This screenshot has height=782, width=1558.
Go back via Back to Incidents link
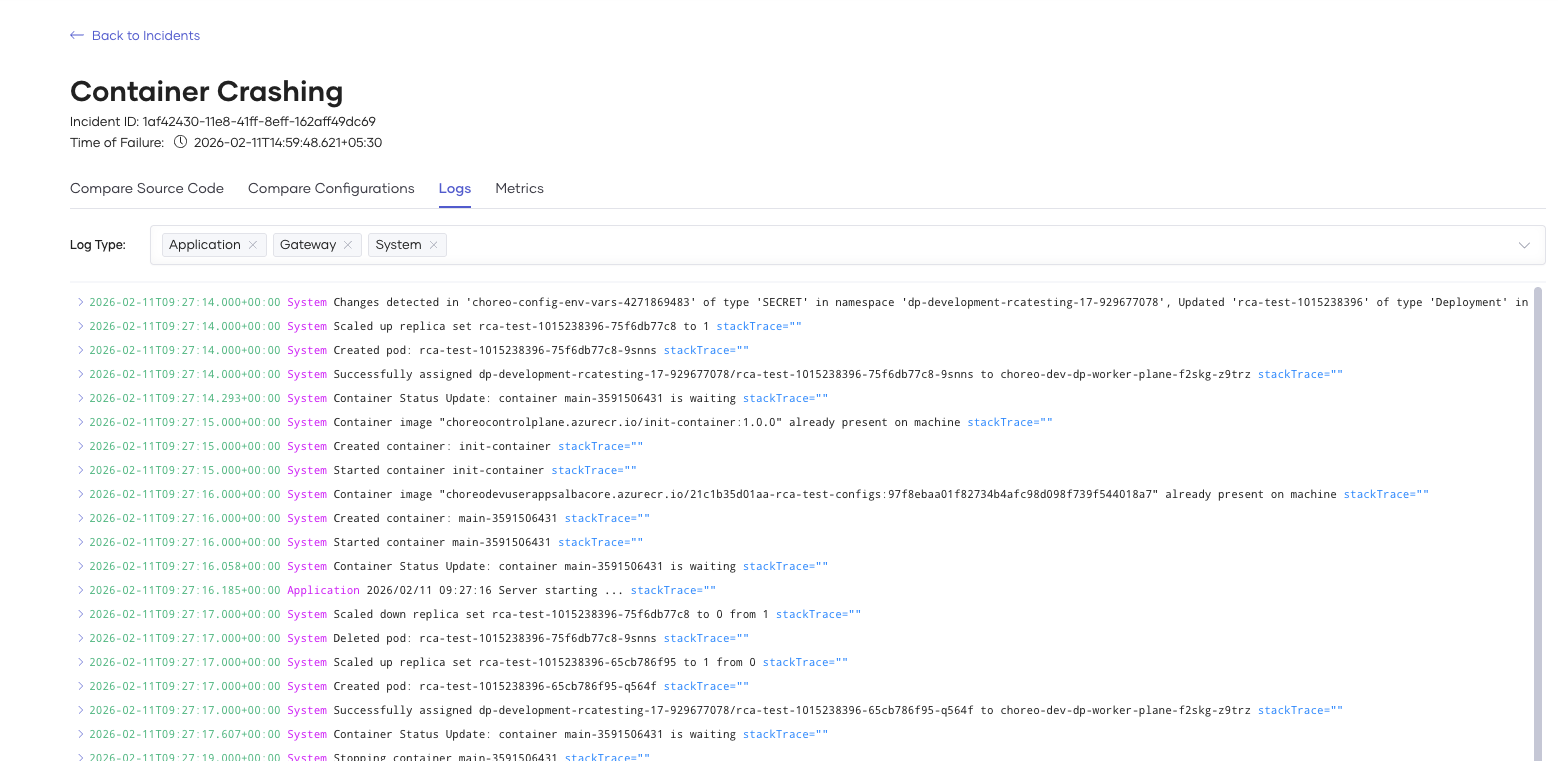pyautogui.click(x=145, y=35)
